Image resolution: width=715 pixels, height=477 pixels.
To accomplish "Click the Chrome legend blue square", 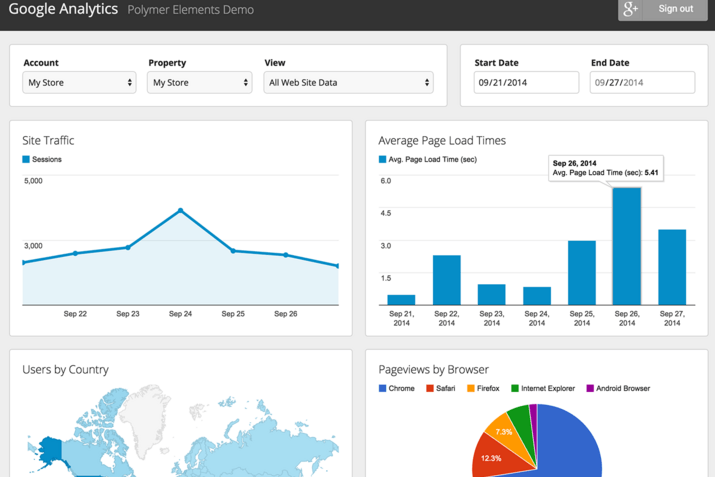I will pyautogui.click(x=382, y=388).
